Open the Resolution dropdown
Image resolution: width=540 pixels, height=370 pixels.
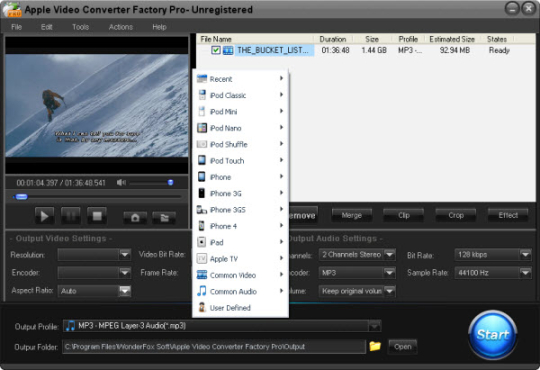click(125, 255)
